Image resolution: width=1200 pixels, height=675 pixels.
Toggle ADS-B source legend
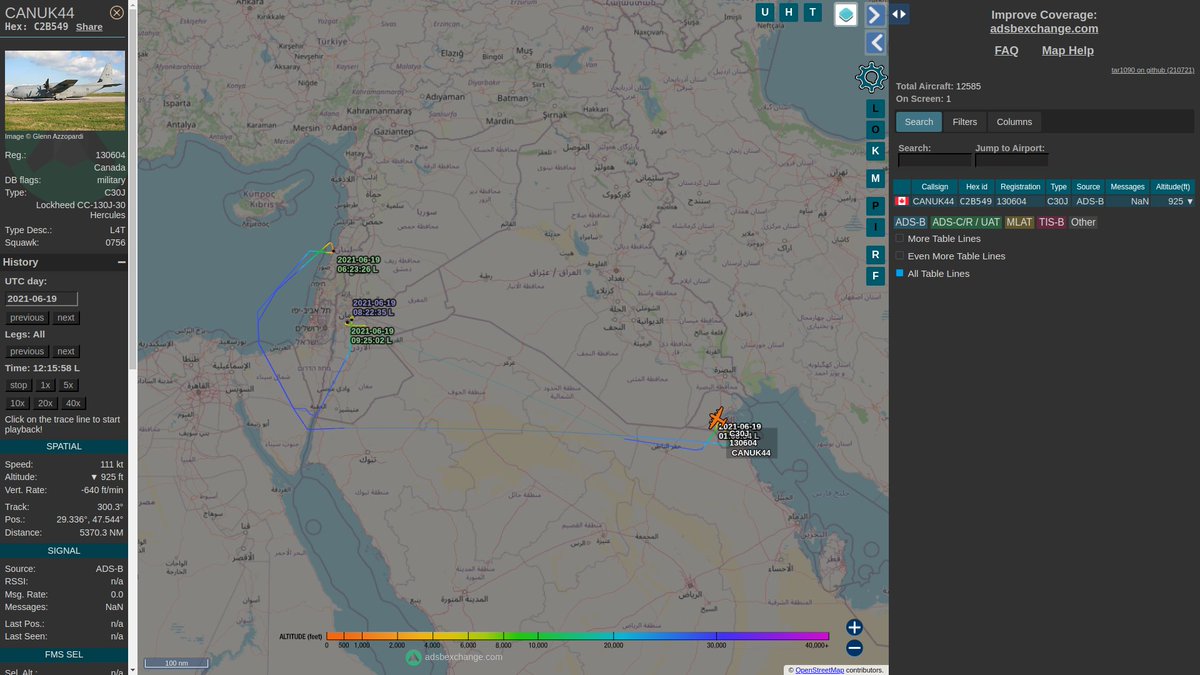tap(910, 222)
